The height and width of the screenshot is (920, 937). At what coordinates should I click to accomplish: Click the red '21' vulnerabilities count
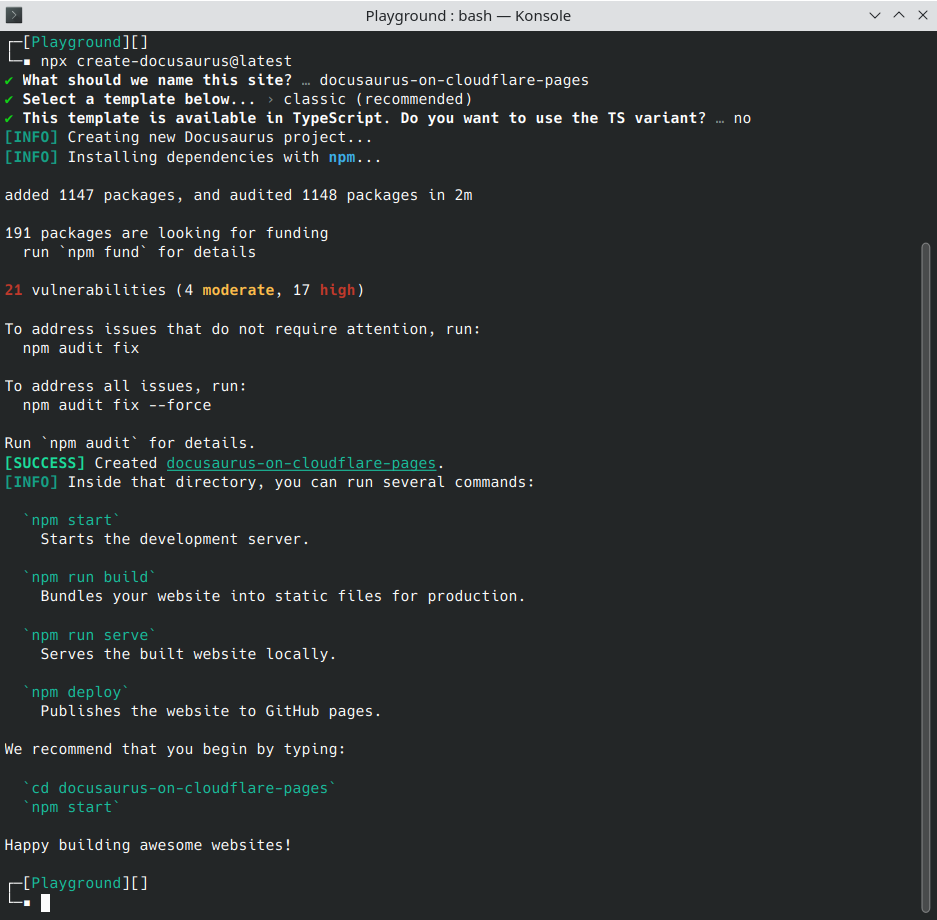(x=13, y=290)
